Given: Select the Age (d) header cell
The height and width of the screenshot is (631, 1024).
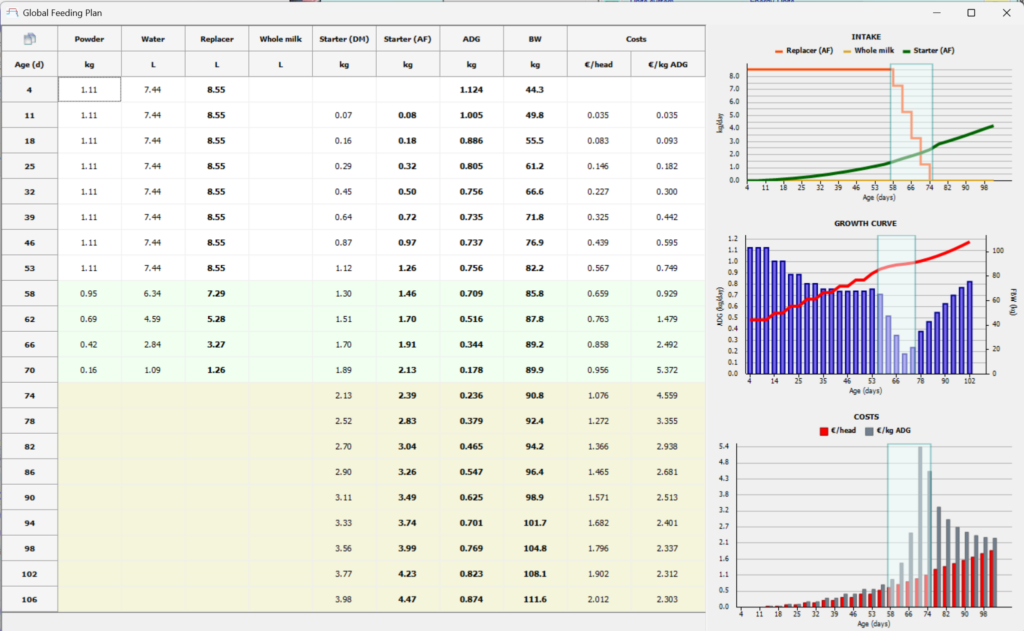Looking at the screenshot, I should [29, 65].
